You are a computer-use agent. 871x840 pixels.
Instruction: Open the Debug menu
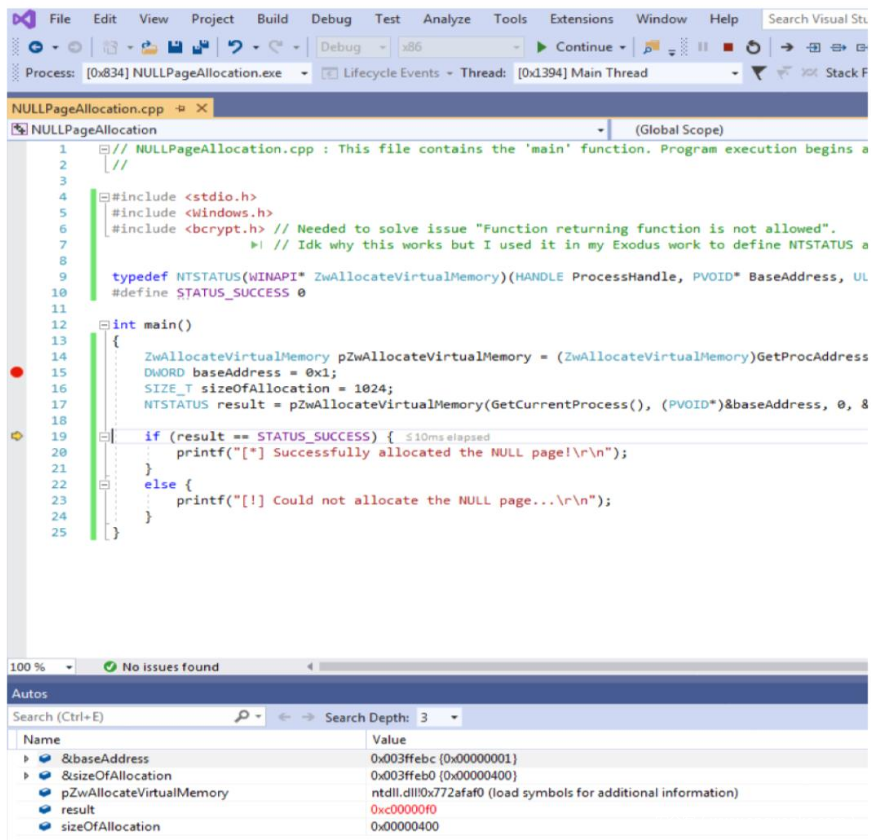tap(331, 19)
